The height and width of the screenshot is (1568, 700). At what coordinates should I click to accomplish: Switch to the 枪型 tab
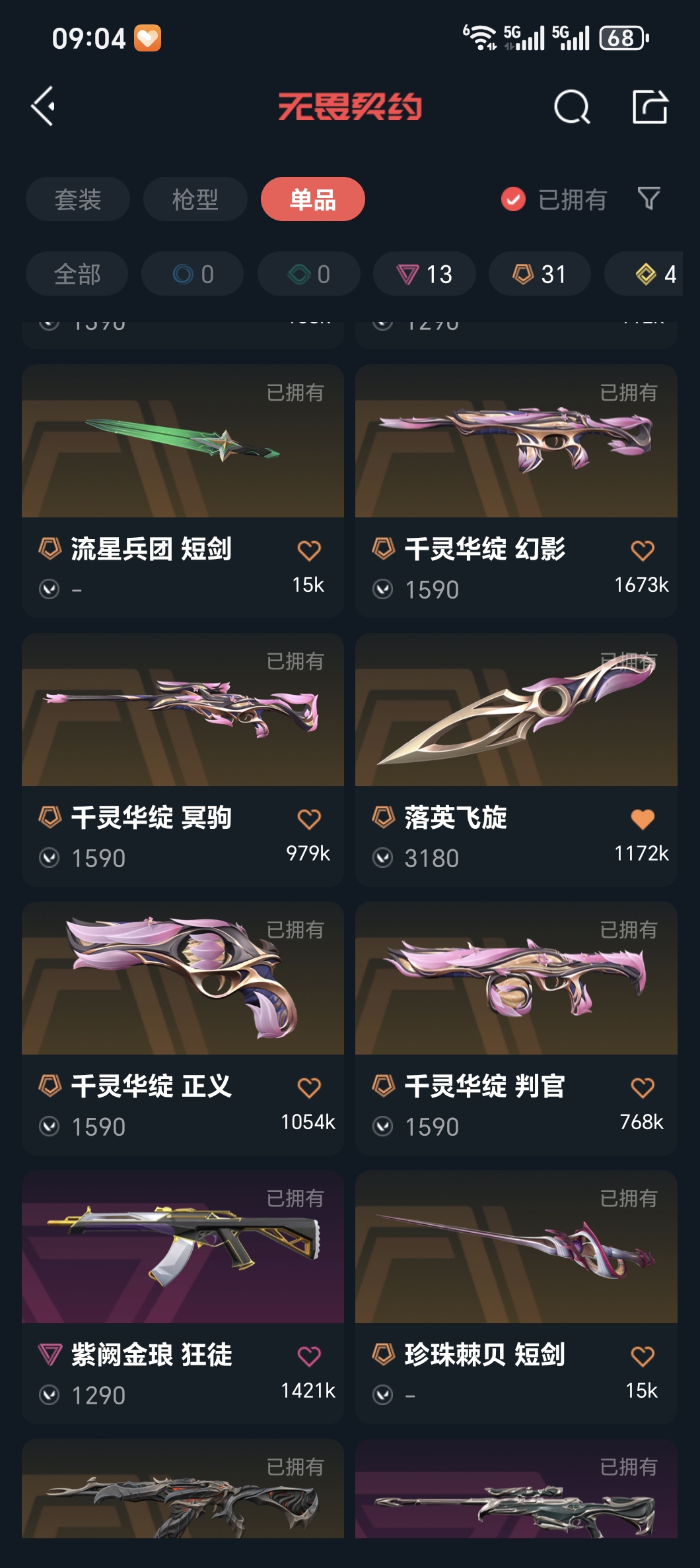[195, 199]
